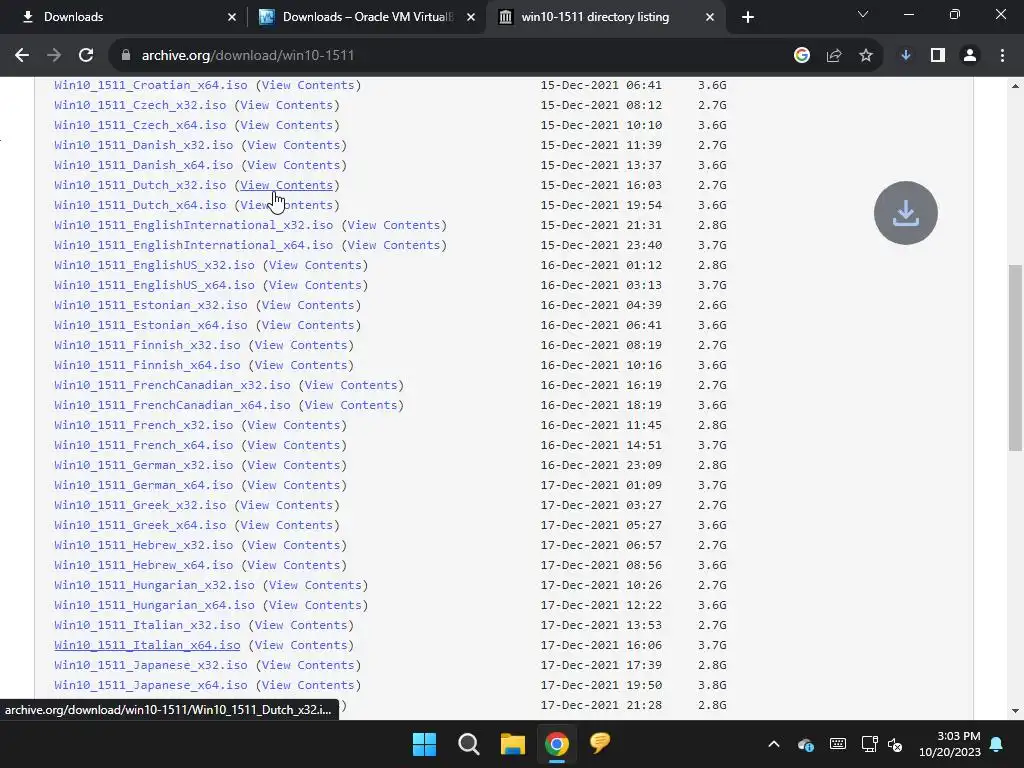The height and width of the screenshot is (768, 1024).
Task: Click the 16-Dec-2021 03:13 date text
Action: [x=601, y=285]
